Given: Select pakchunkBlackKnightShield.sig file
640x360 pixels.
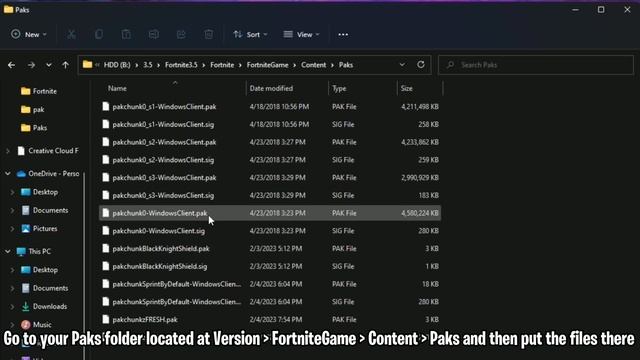Looking at the screenshot, I should [x=270, y=267].
